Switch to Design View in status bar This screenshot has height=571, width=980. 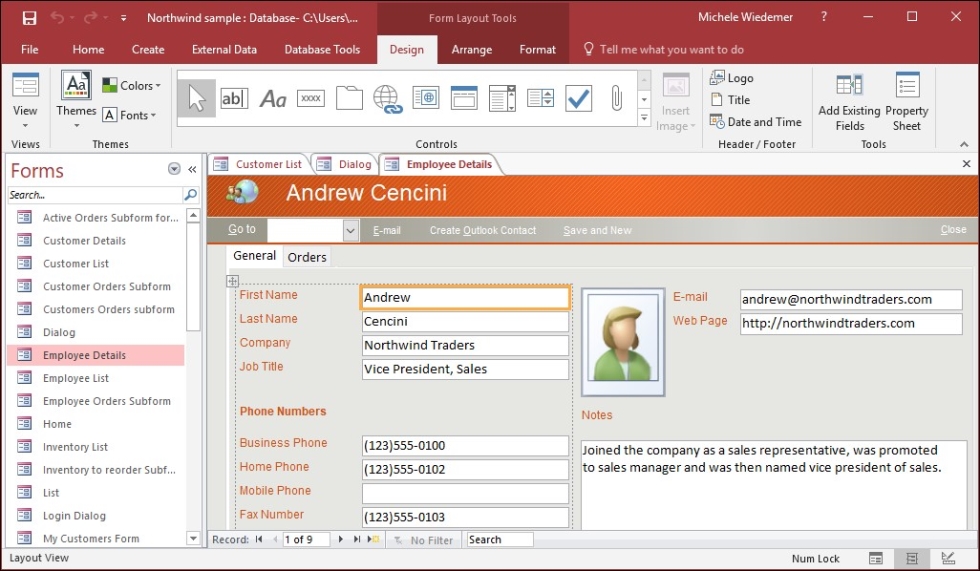click(x=948, y=559)
